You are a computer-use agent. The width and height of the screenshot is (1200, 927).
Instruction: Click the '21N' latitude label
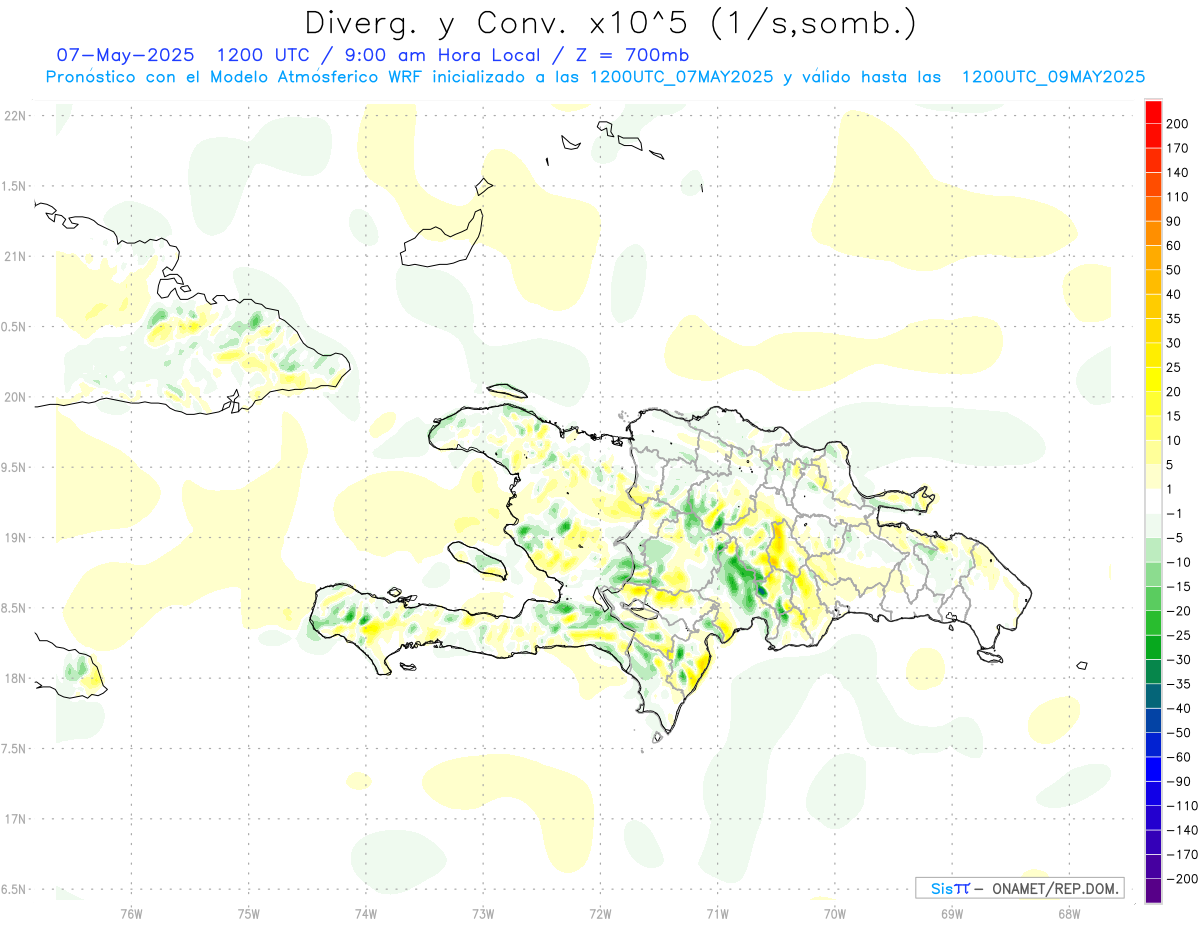[x=15, y=256]
